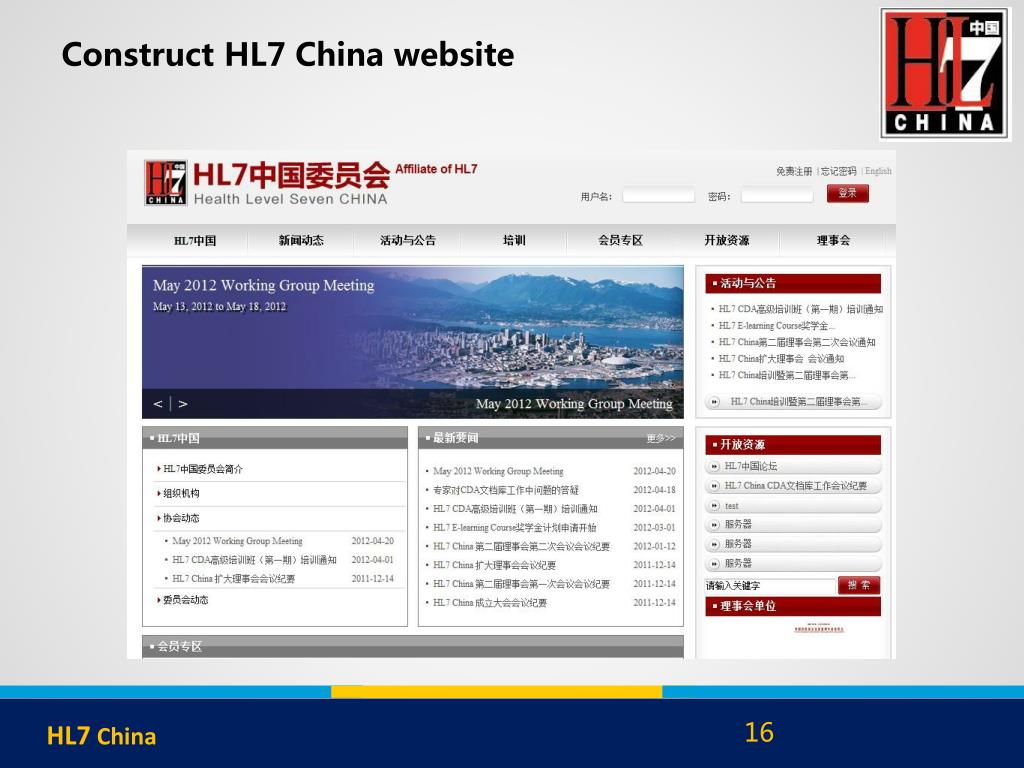Focus the 密码 password field
This screenshot has height=768, width=1024.
[777, 195]
